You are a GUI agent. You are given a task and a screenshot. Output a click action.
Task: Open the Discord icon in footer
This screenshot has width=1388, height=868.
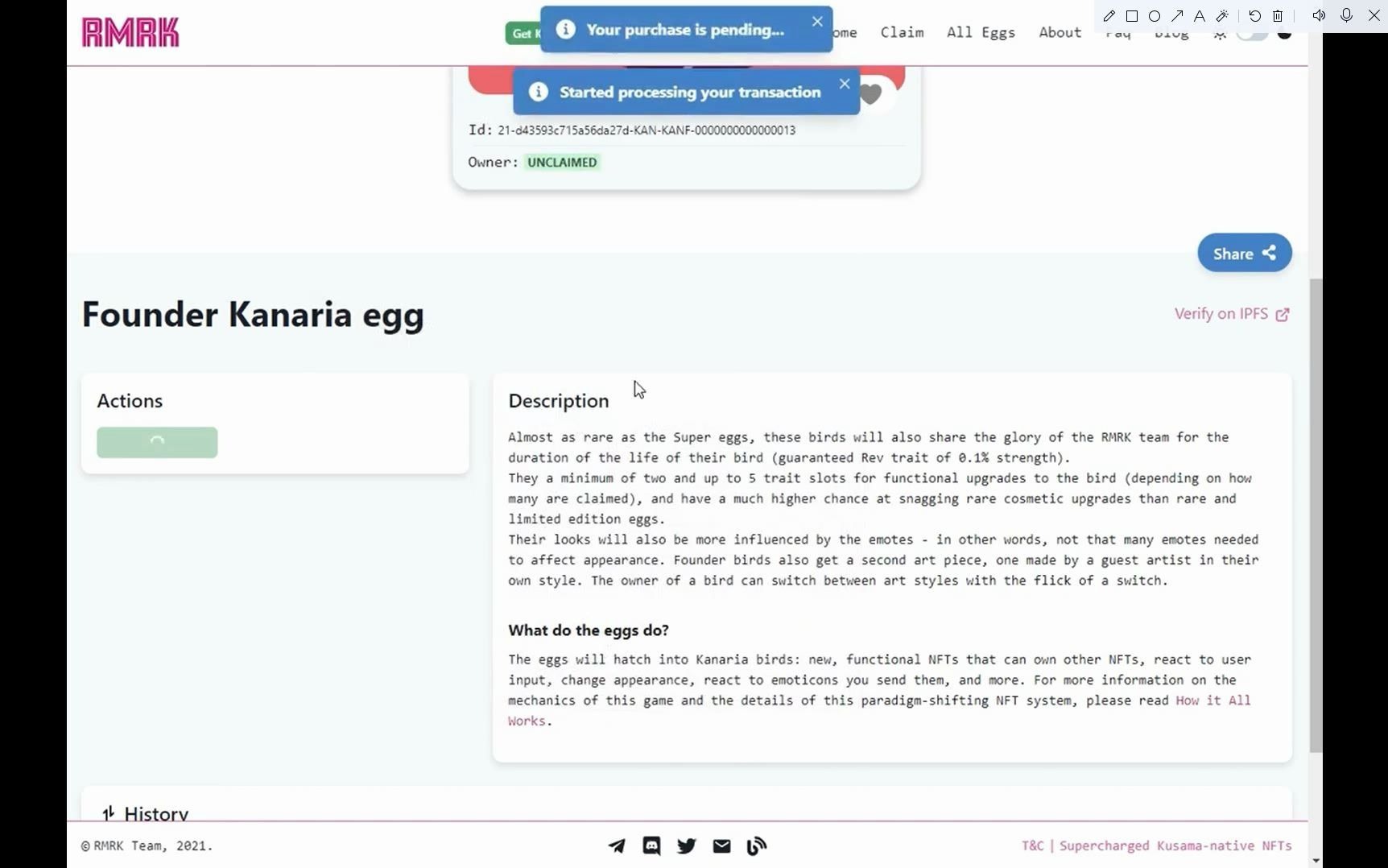tap(652, 845)
